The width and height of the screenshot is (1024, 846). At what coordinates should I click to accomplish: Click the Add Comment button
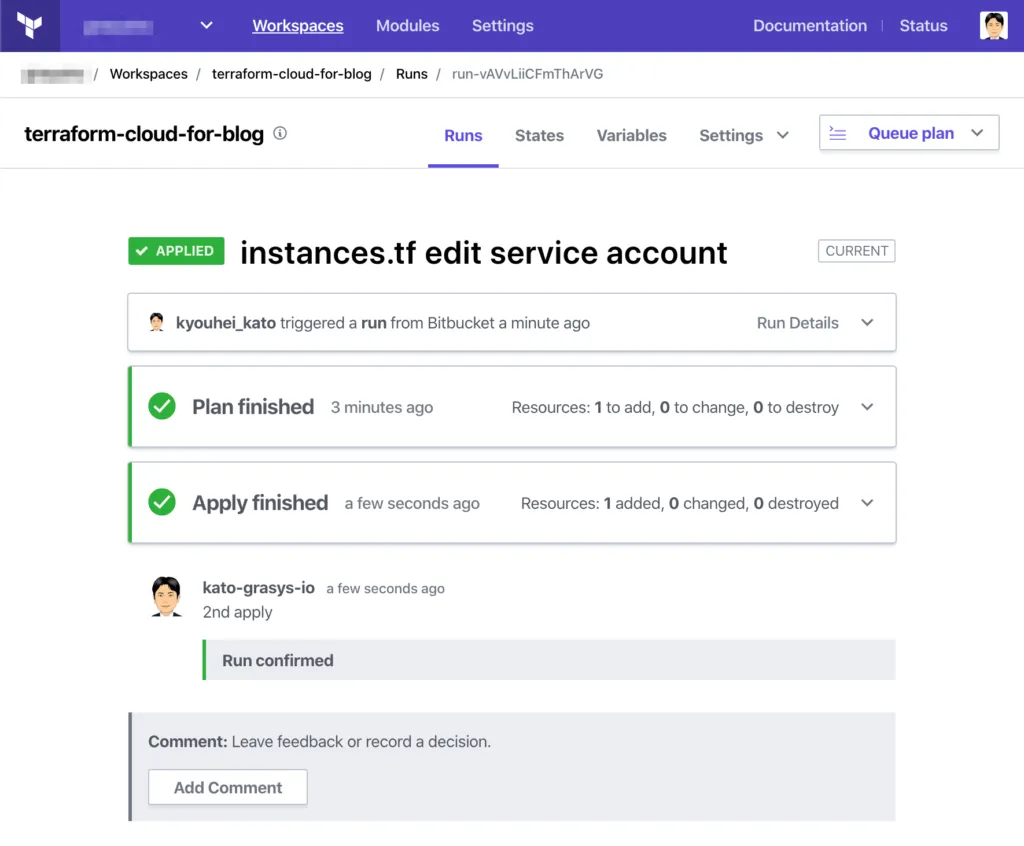pos(228,787)
